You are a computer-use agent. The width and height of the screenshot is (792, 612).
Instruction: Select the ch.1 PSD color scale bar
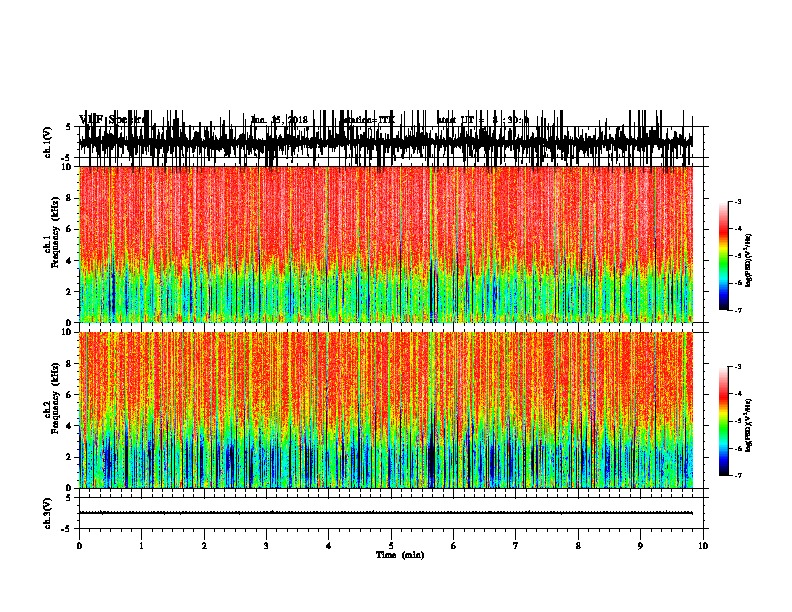724,256
